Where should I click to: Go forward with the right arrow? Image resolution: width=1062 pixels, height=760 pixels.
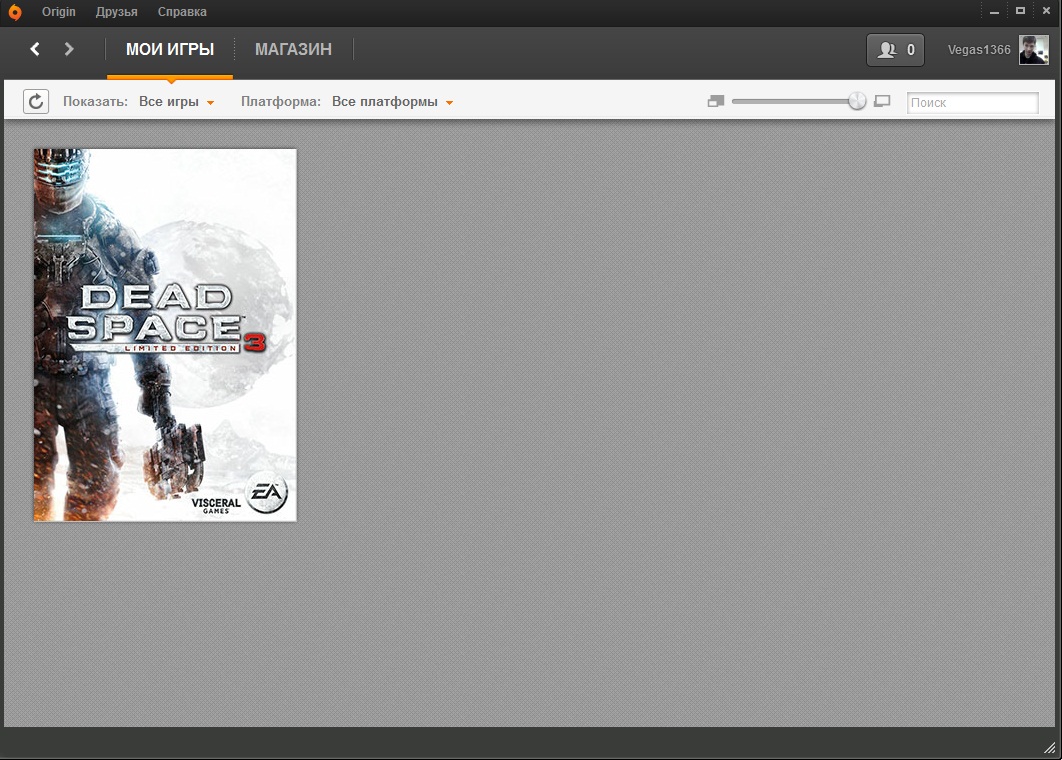point(68,49)
